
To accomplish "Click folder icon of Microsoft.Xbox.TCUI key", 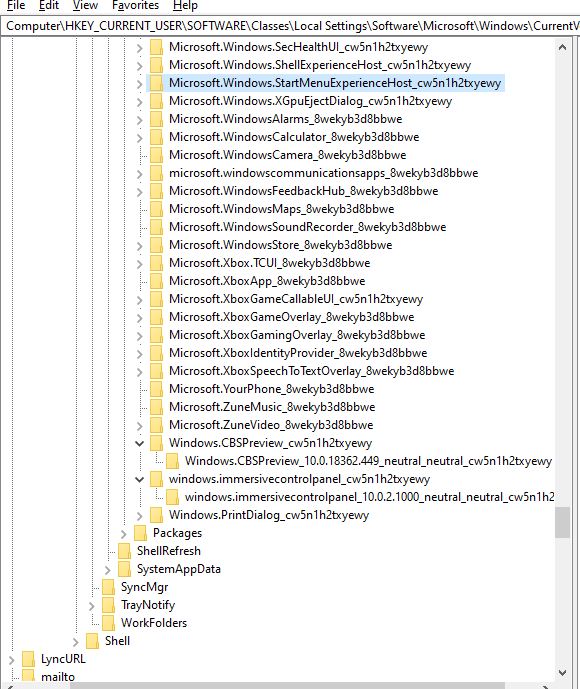I will coord(156,263).
